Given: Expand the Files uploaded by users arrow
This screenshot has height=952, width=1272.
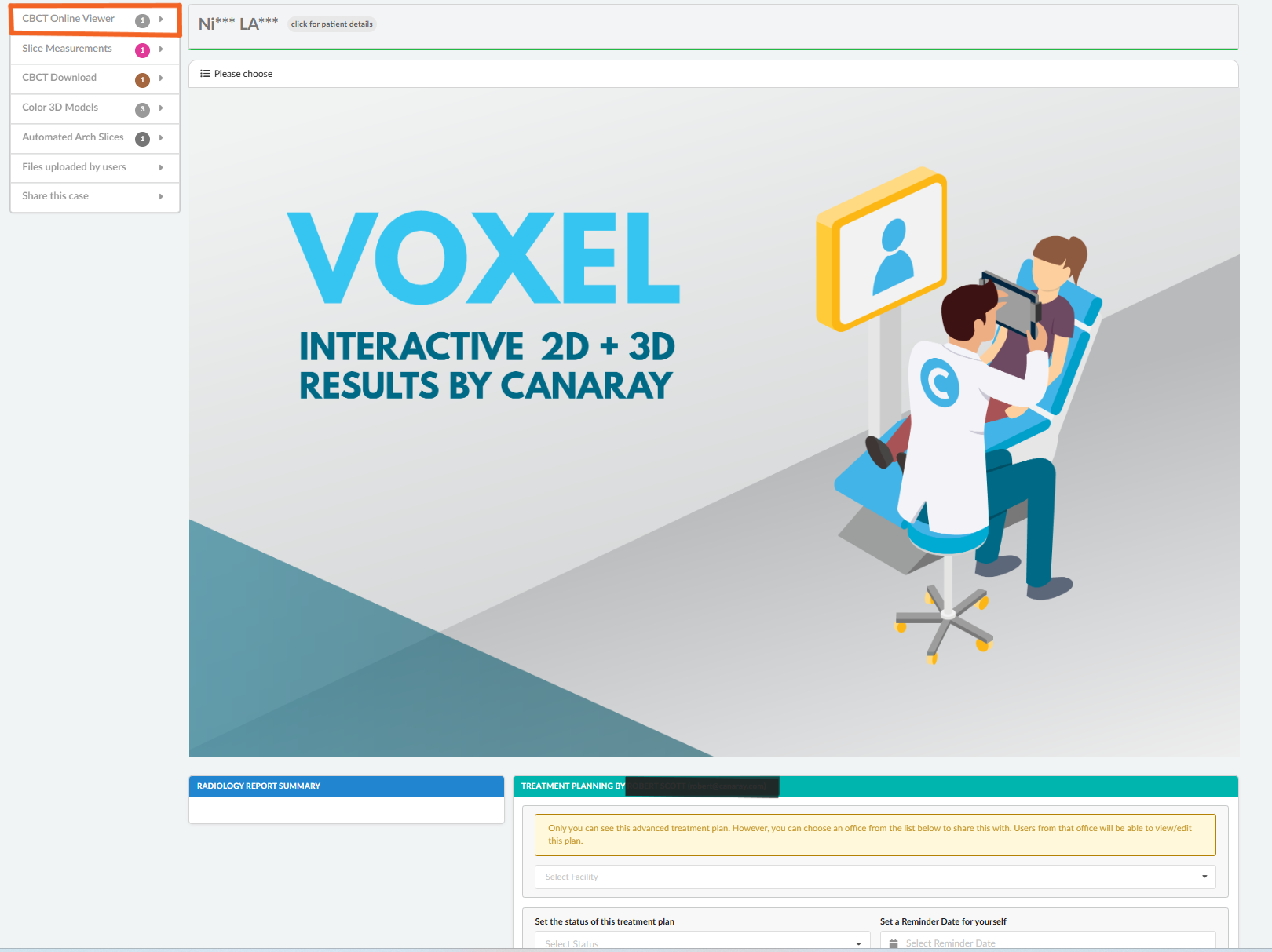Looking at the screenshot, I should (161, 167).
